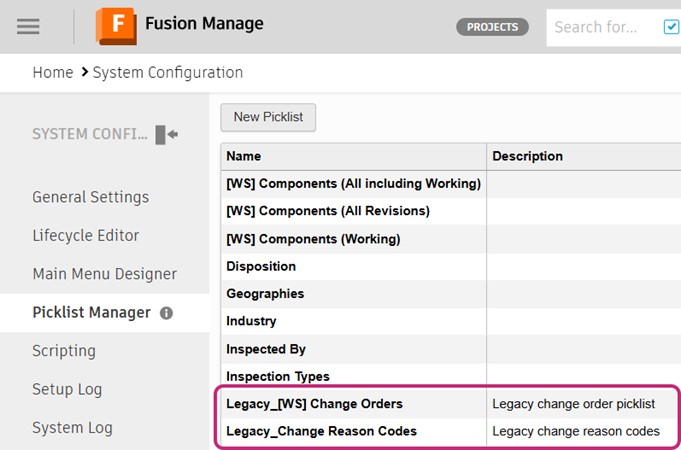Go to Home breadcrumb link
681x450 pixels.
point(53,72)
